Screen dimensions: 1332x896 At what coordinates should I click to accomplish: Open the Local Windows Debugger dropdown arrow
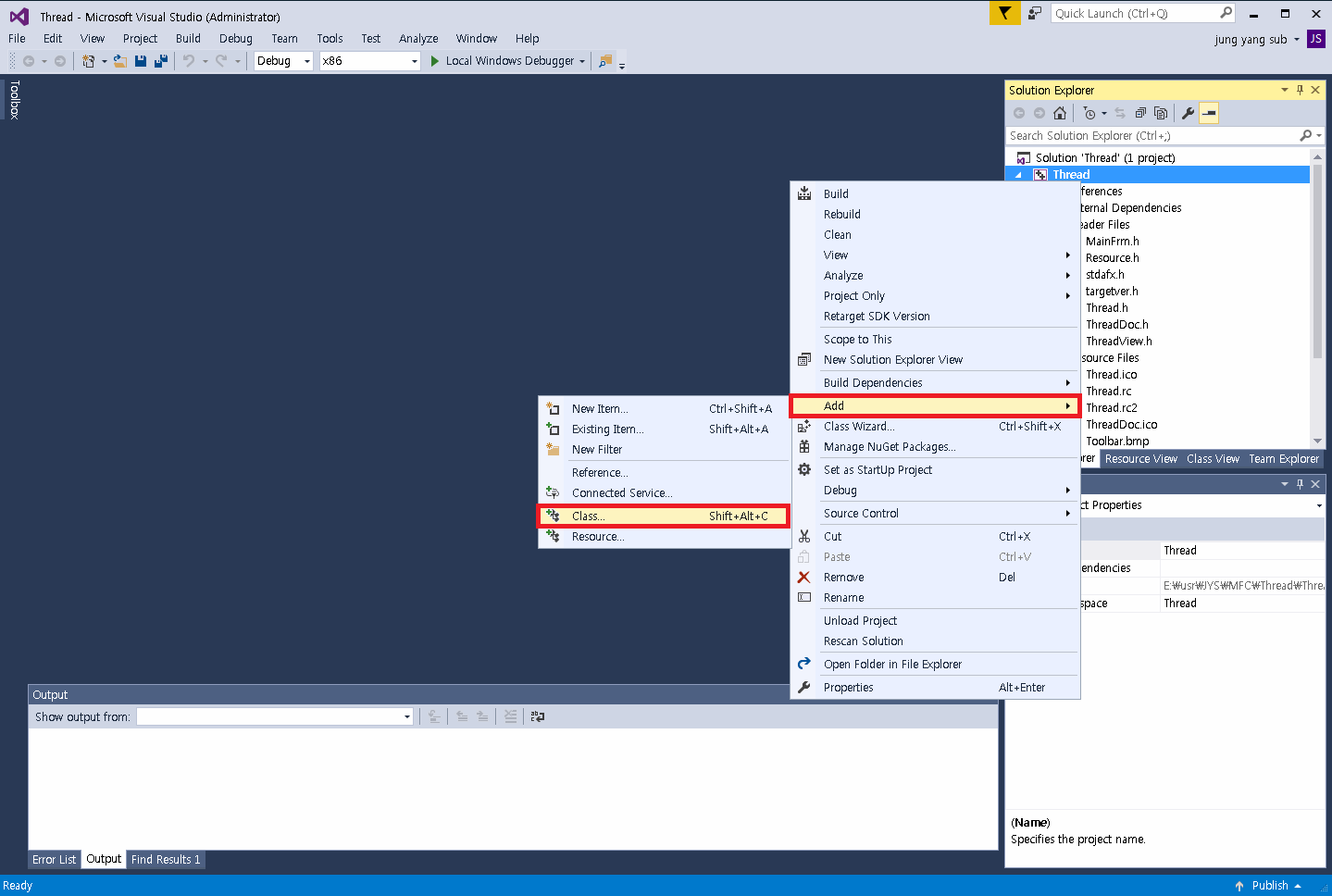[582, 61]
